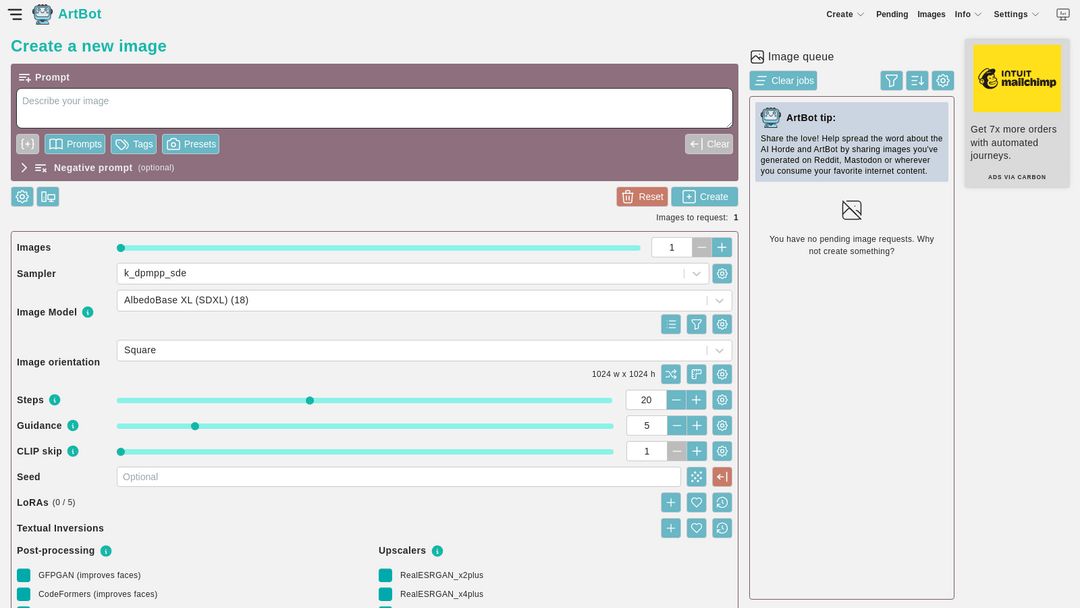Expand the Negative prompt section
The width and height of the screenshot is (1080, 608).
coord(25,168)
